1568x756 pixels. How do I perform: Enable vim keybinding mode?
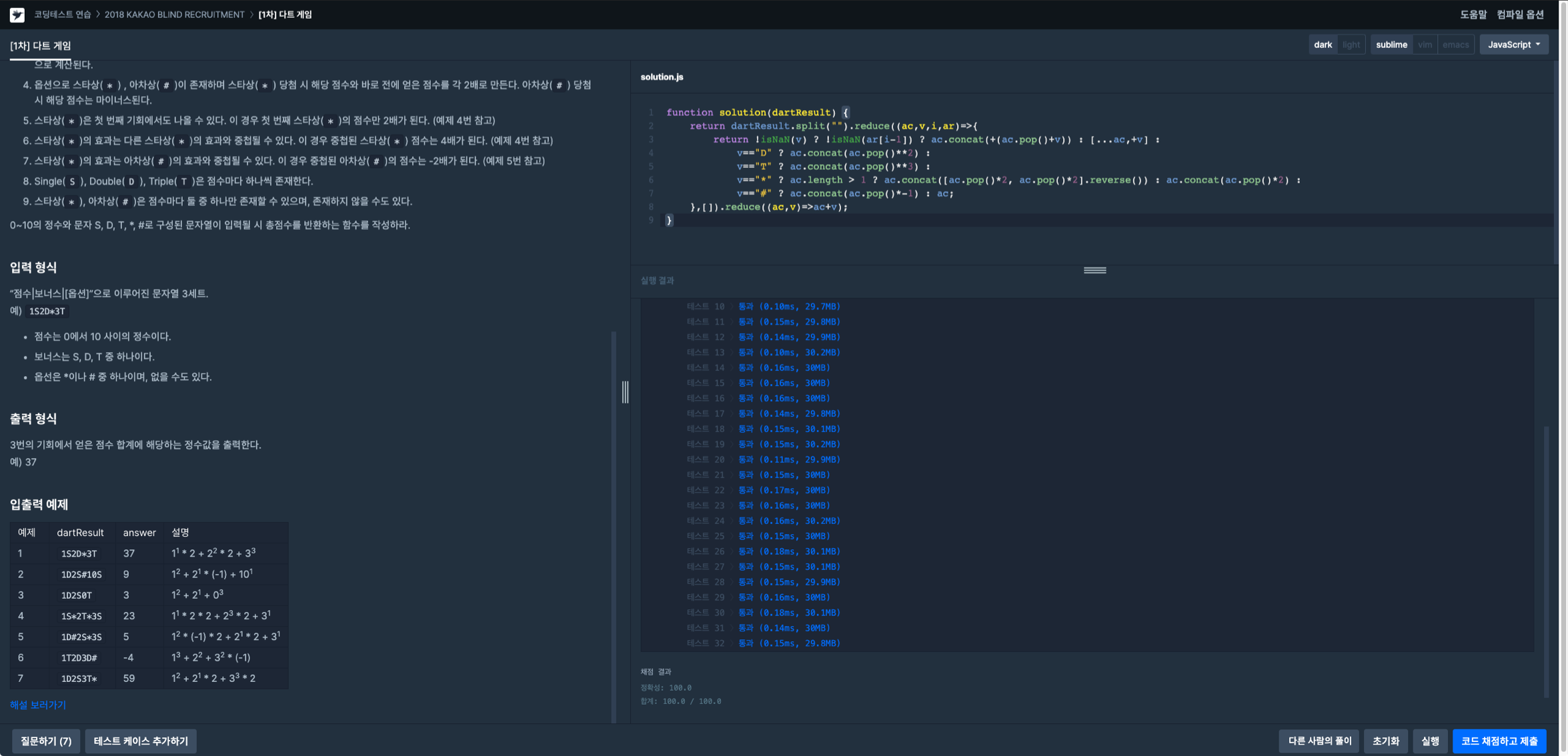(1425, 45)
